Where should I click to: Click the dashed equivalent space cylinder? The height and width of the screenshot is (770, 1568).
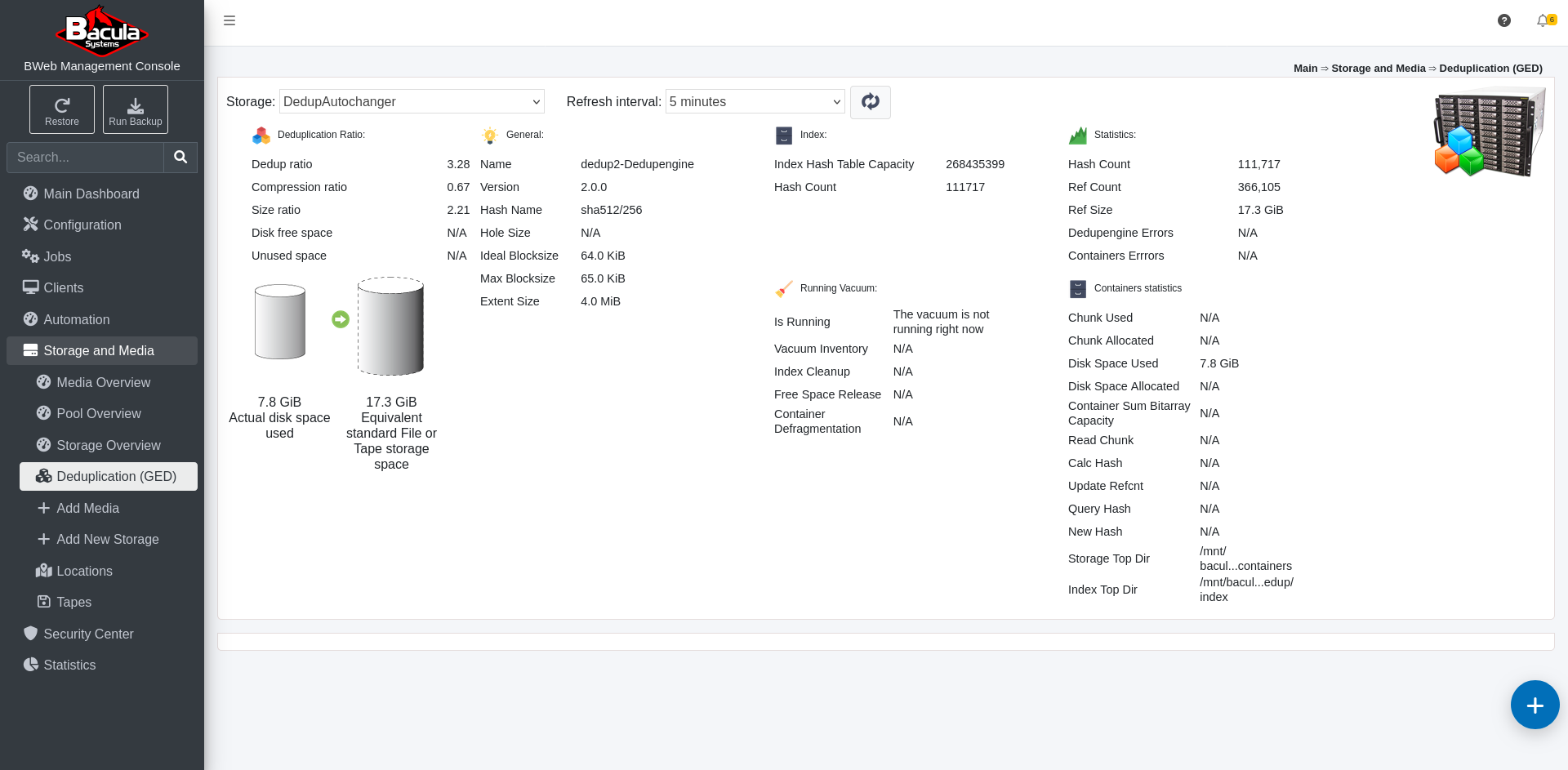(390, 326)
